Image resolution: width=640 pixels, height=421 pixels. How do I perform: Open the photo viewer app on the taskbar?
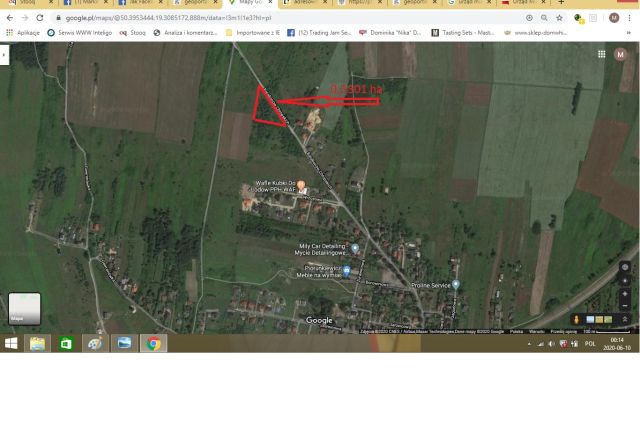124,343
